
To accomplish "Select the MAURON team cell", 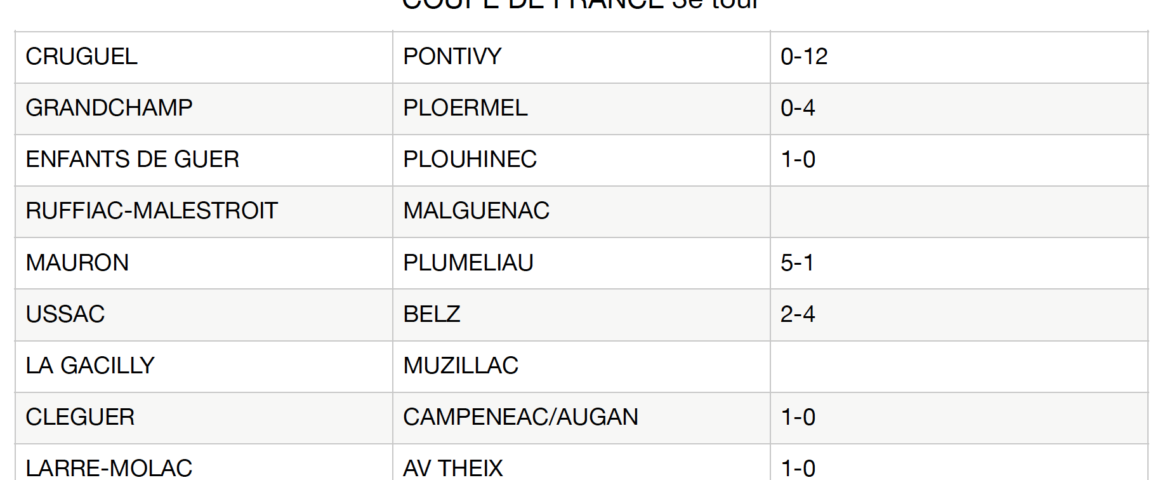I will (x=77, y=263).
